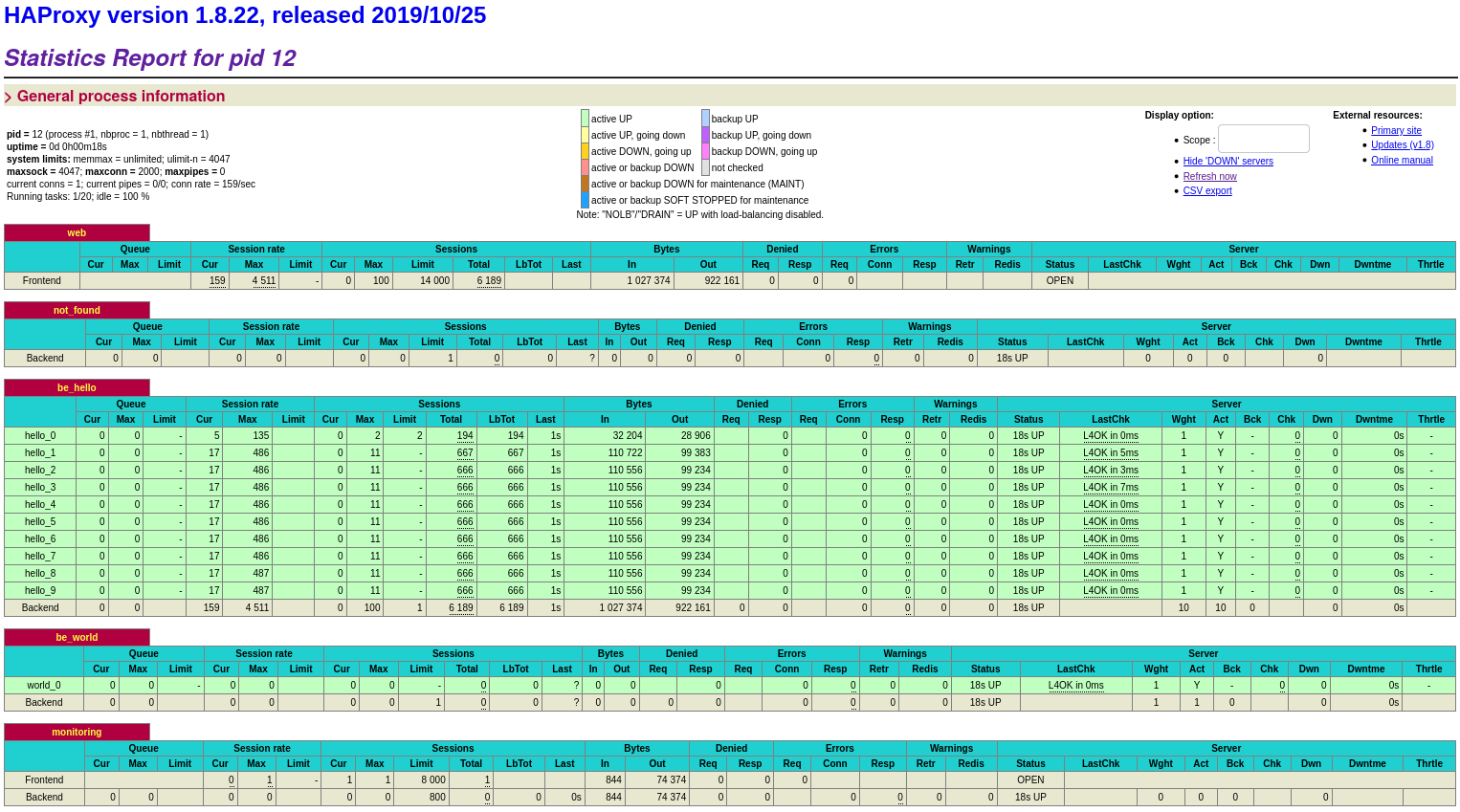This screenshot has height=812, width=1460.
Task: Open the Primary site link
Action: [x=1396, y=131]
